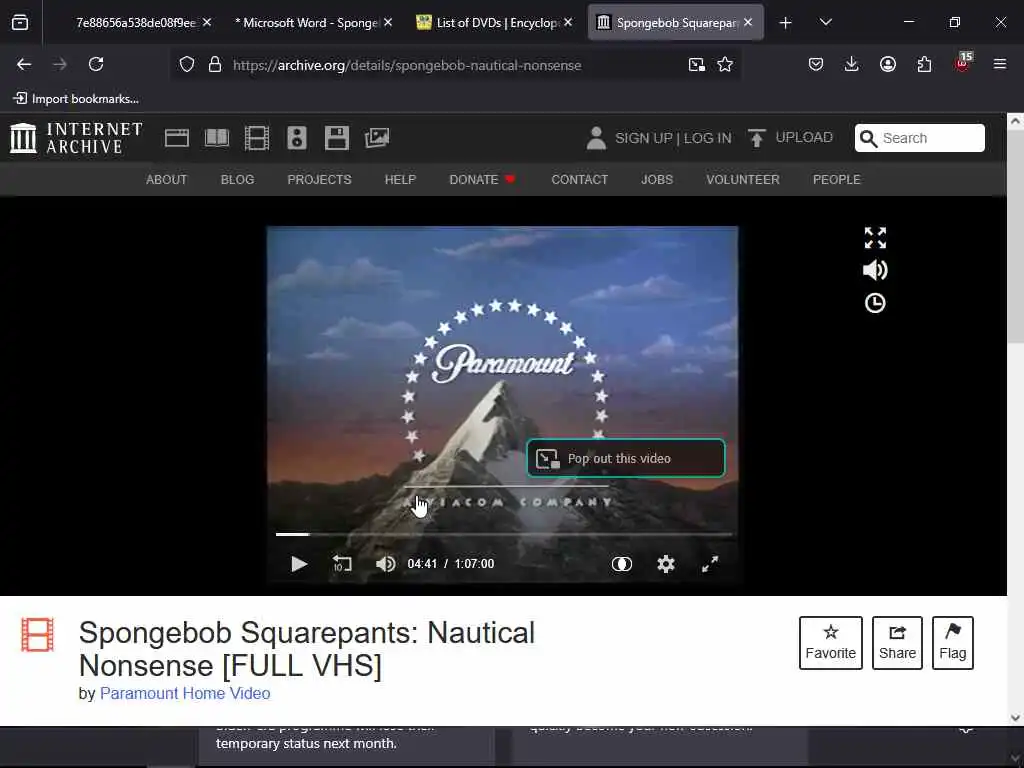The height and width of the screenshot is (768, 1024).
Task: Open BLOG menu item
Action: click(x=237, y=180)
